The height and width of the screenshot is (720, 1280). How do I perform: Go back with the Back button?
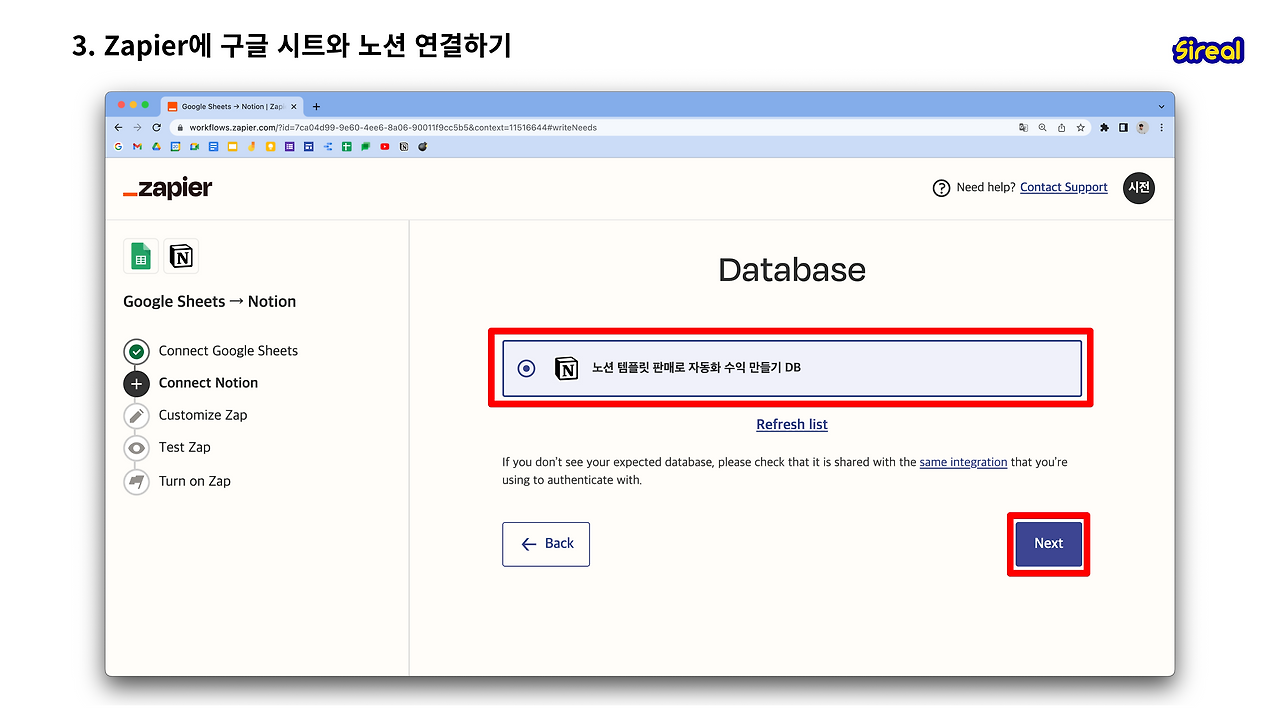coord(546,544)
